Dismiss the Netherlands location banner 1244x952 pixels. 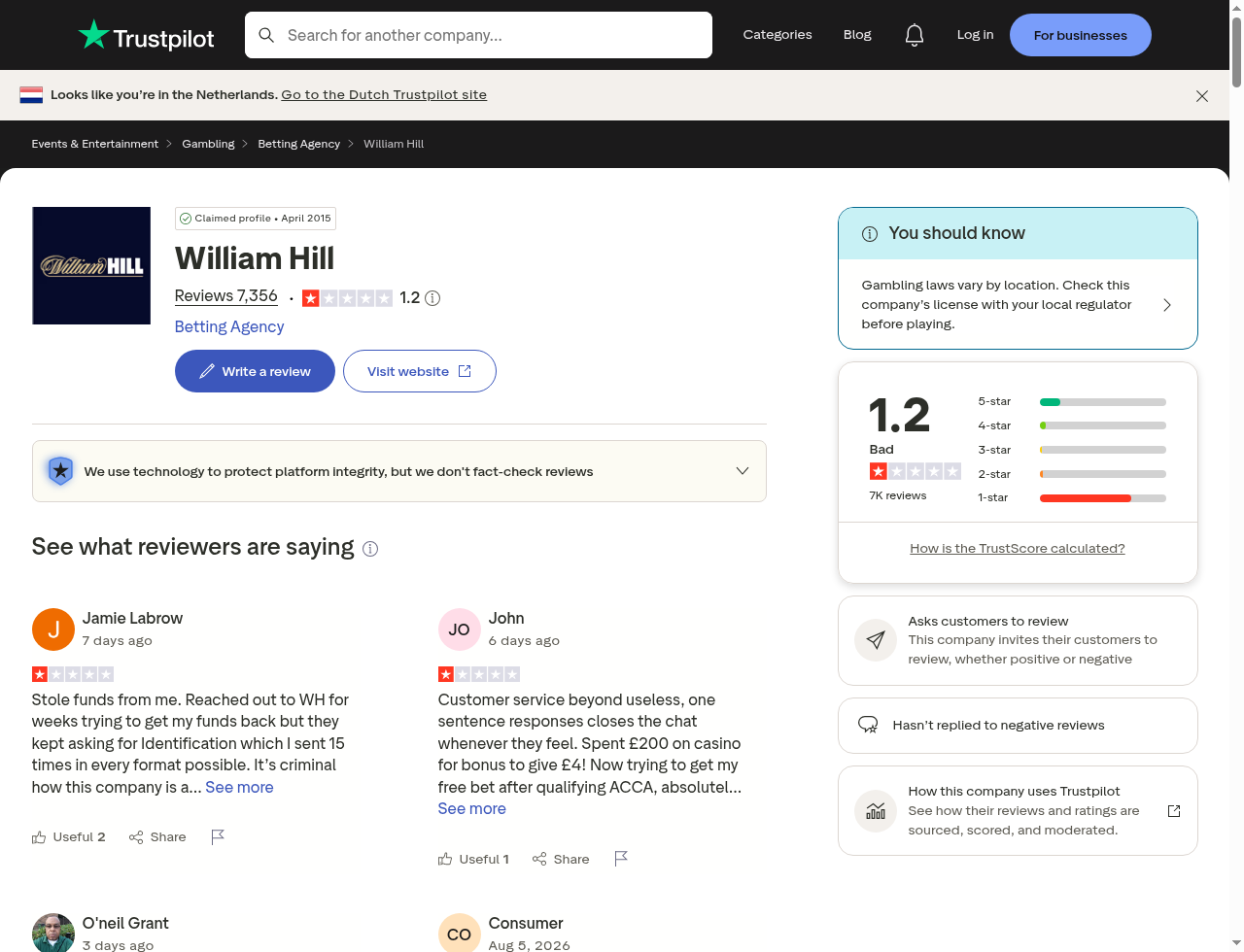pyautogui.click(x=1202, y=96)
